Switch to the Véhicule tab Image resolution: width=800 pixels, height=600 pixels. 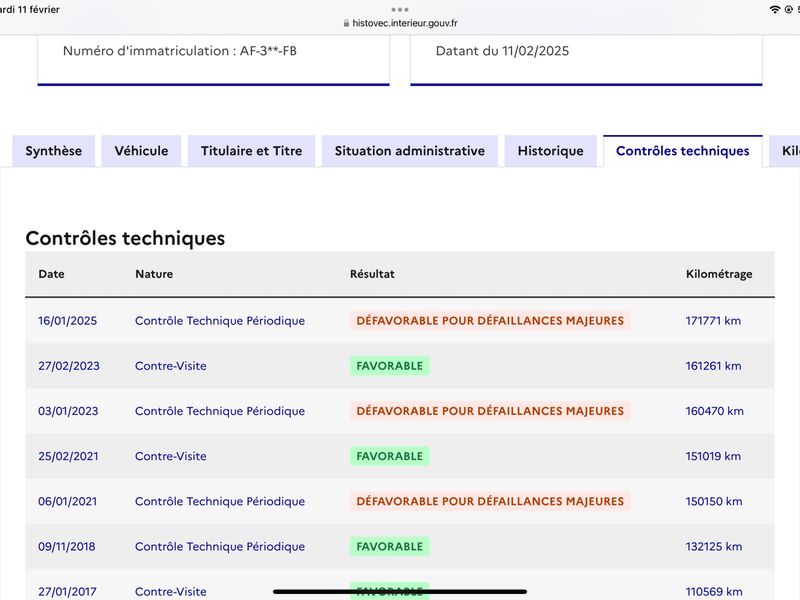click(141, 151)
